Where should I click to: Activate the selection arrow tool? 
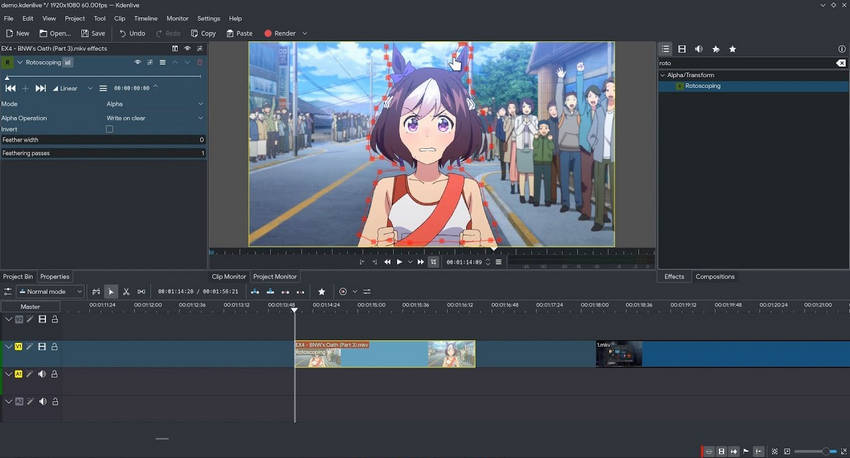click(111, 292)
